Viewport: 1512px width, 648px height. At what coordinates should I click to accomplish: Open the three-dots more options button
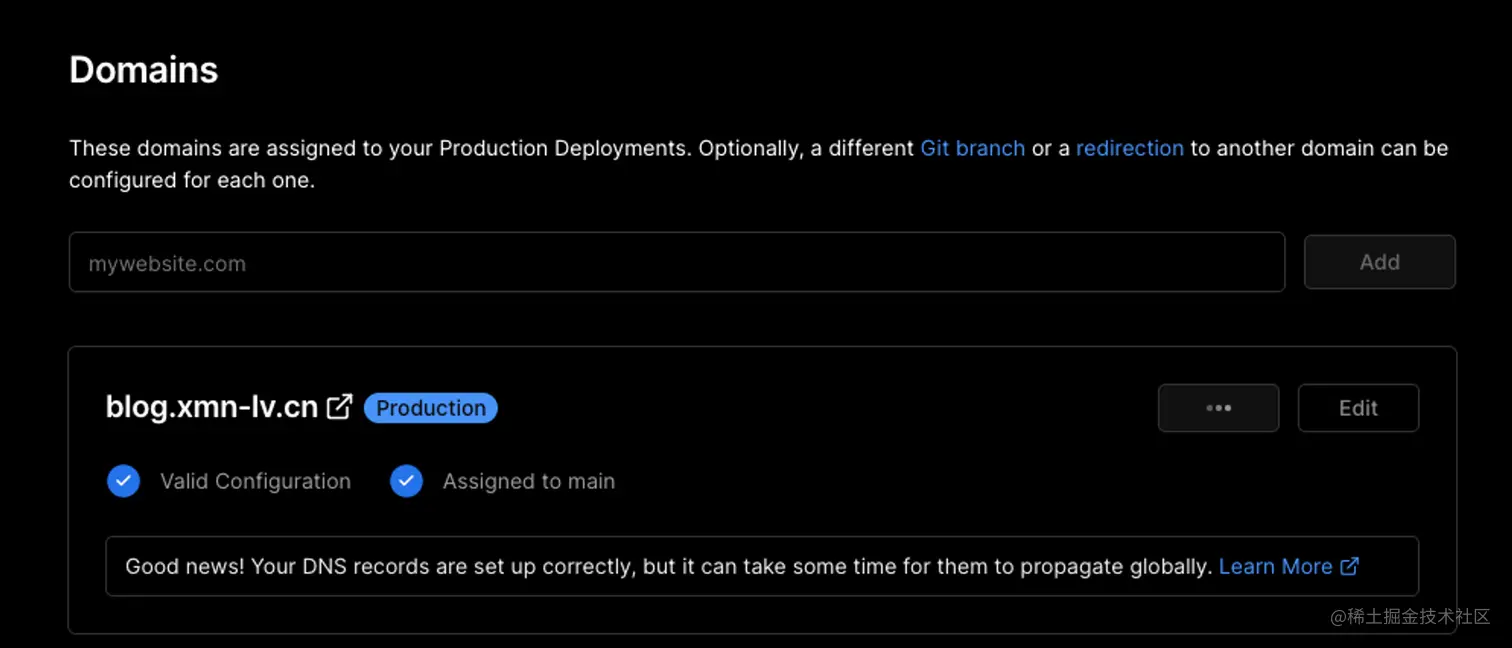[x=1218, y=408]
